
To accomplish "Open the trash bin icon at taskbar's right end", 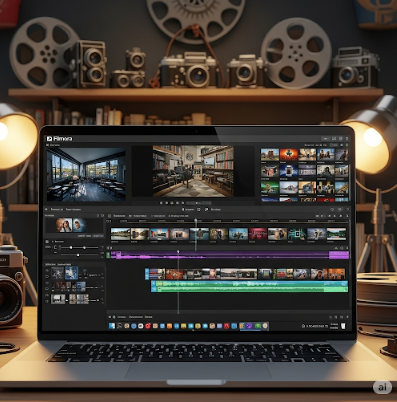I will click(x=343, y=326).
